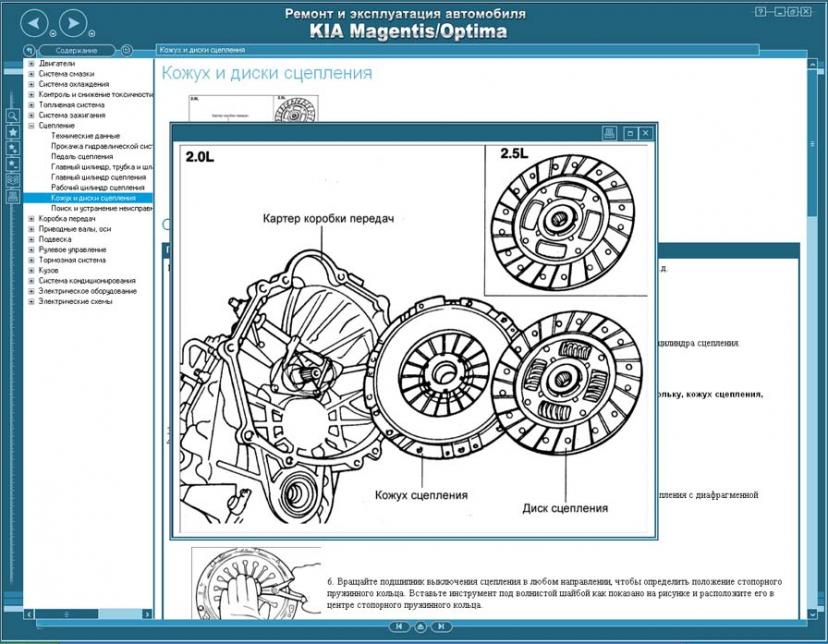828x644 pixels.
Task: Click the print icon in left sidebar
Action: [x=13, y=196]
